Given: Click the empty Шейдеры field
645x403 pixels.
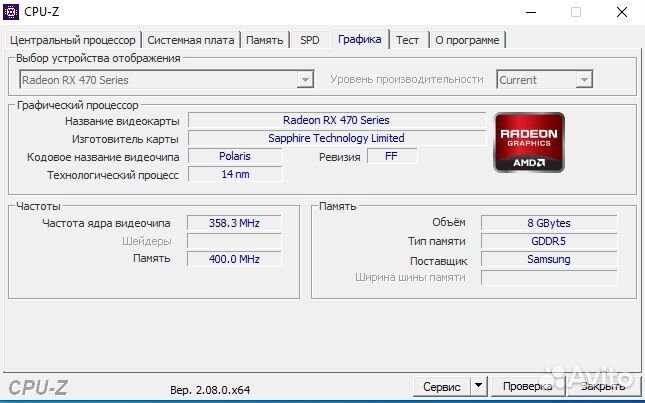Looking at the screenshot, I should click(234, 241).
